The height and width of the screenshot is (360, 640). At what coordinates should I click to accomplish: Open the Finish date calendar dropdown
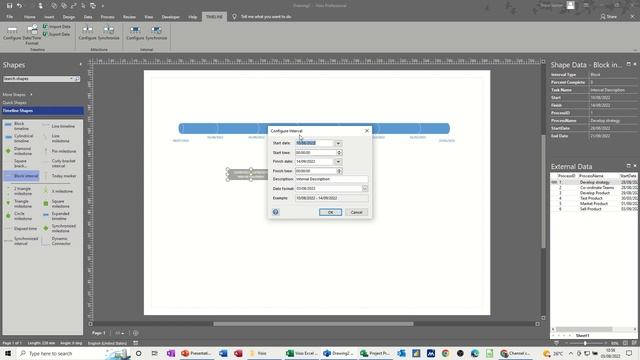pyautogui.click(x=338, y=162)
